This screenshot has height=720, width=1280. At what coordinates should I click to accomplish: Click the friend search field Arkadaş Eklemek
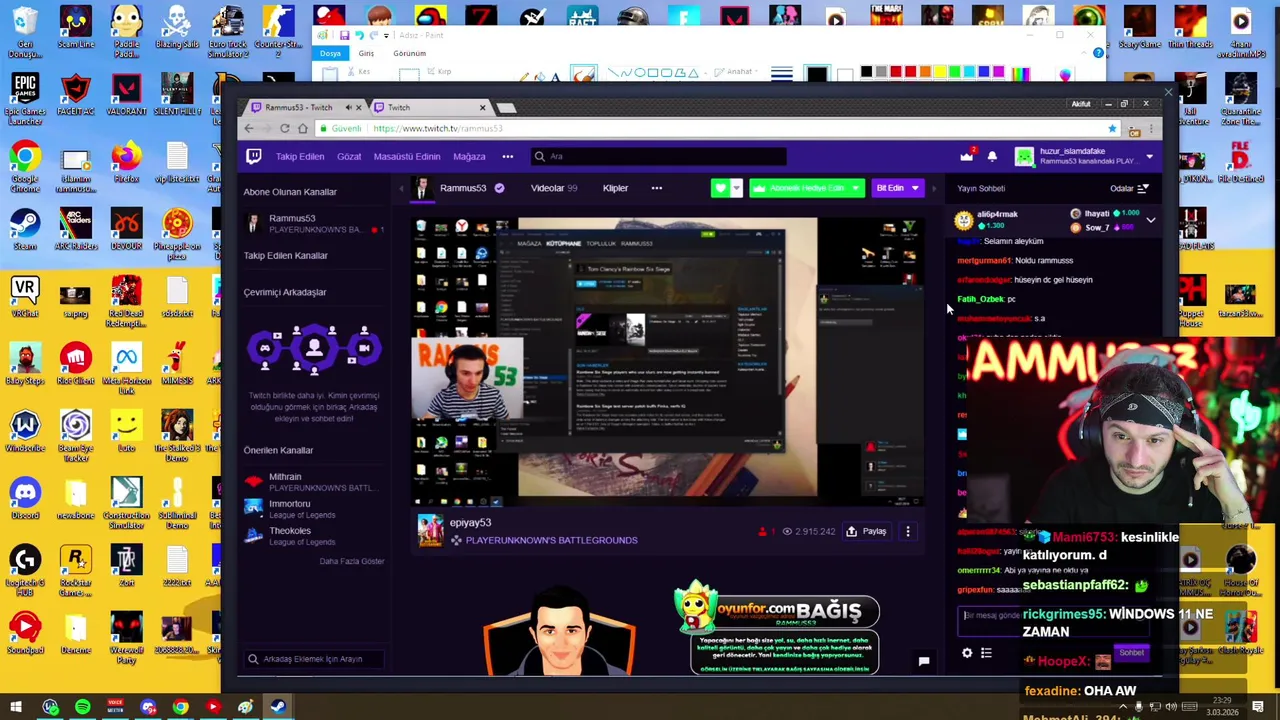pos(313,659)
